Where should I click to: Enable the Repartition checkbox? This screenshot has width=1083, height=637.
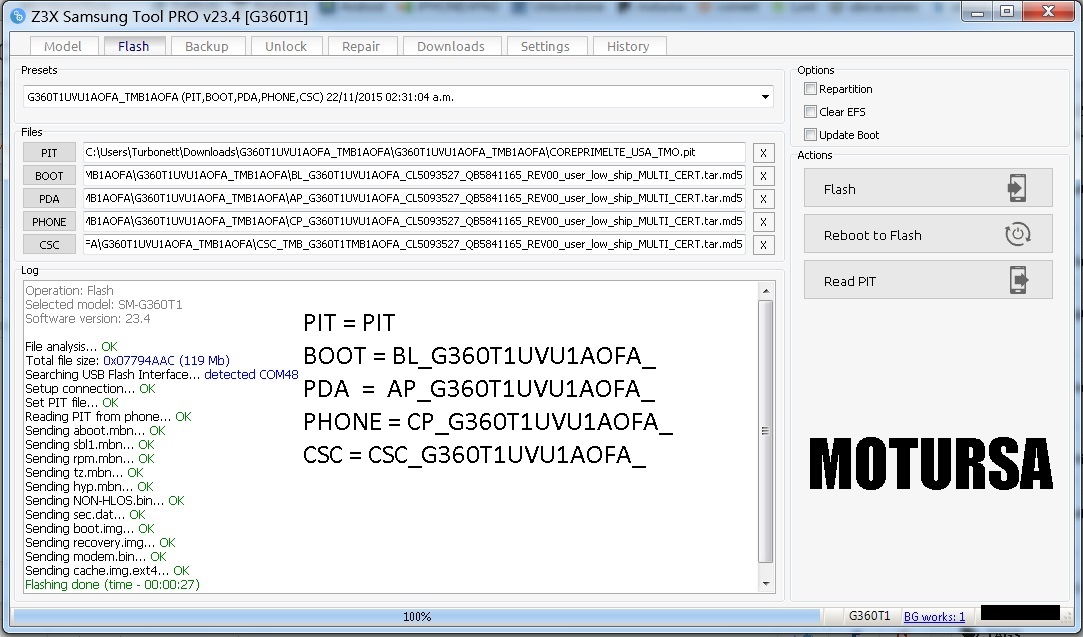[810, 88]
